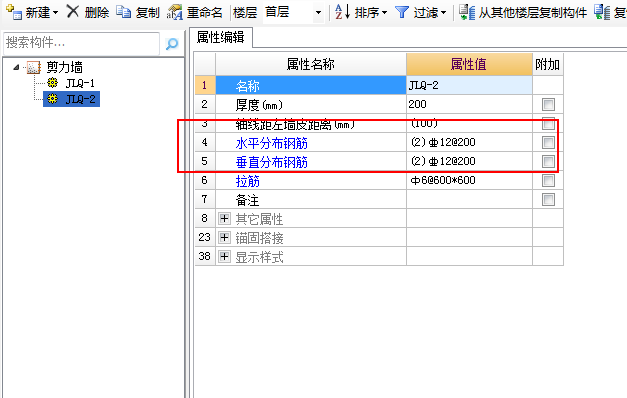The image size is (627, 398).
Task: Click the 复制 button label
Action: click(148, 13)
